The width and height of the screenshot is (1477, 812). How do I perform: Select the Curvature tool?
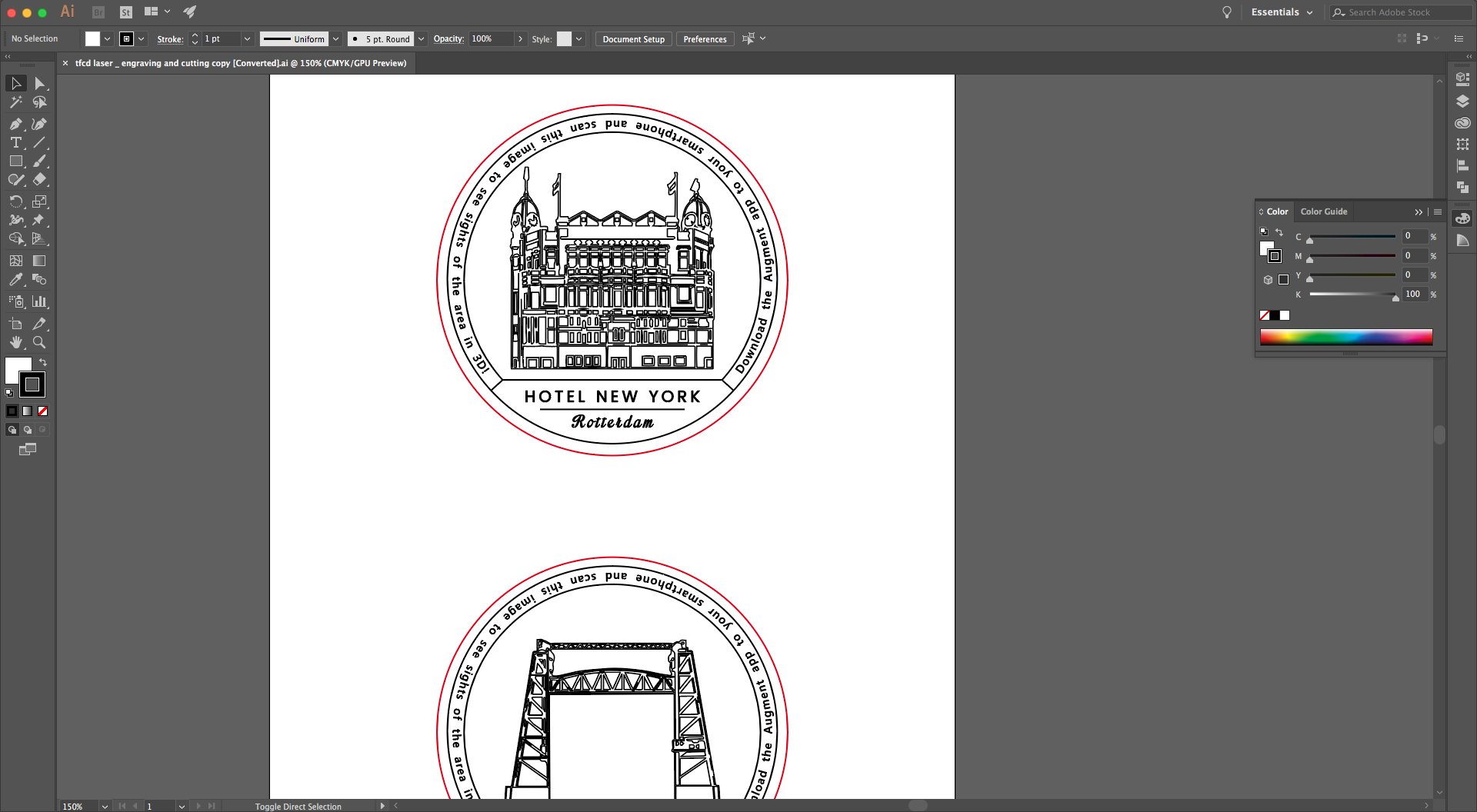tap(40, 124)
